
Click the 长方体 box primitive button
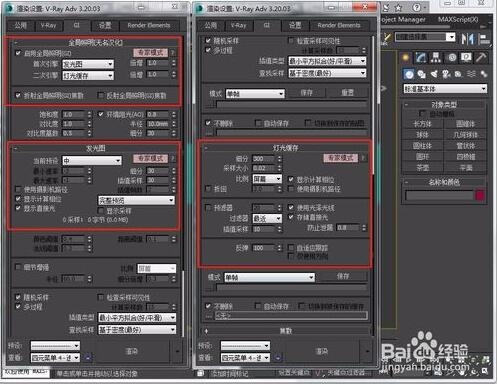point(422,124)
